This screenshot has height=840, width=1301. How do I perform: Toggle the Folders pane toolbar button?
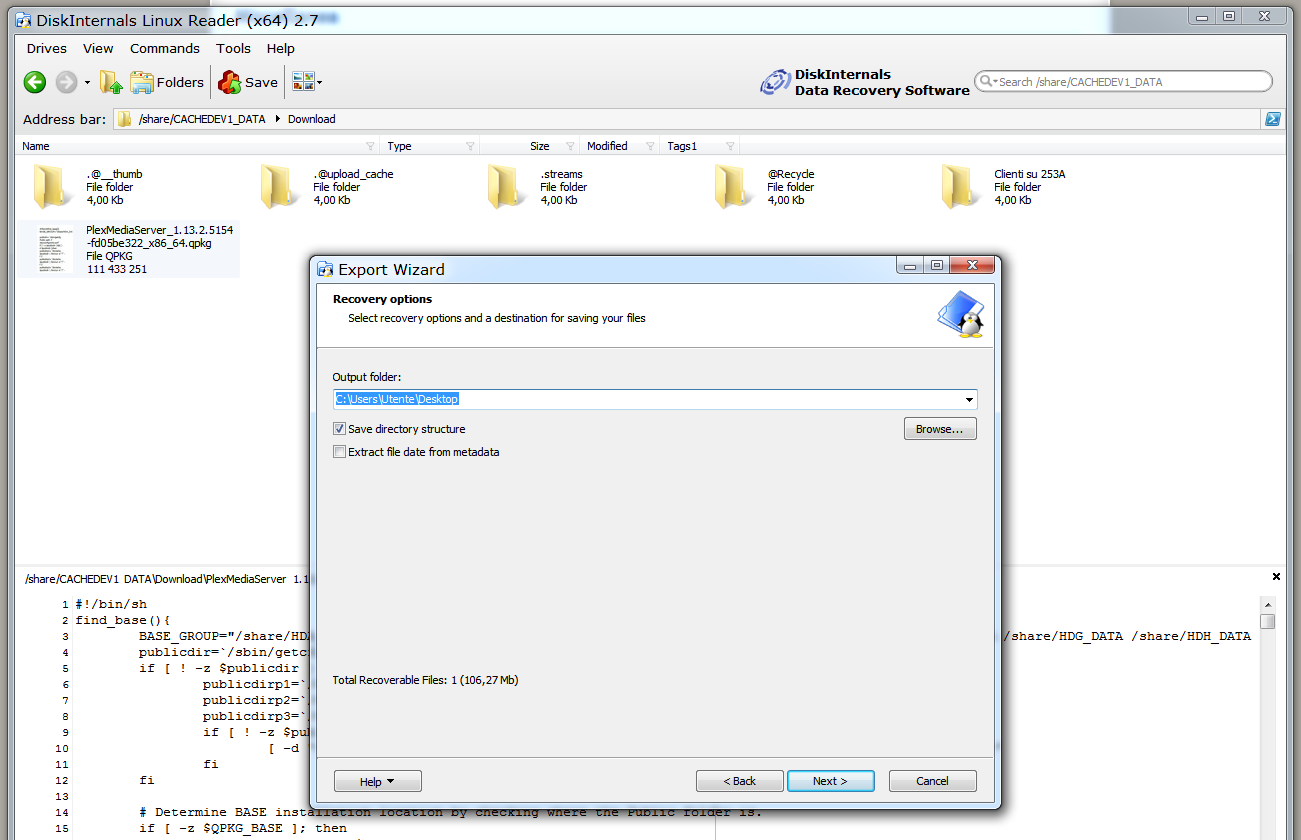167,82
